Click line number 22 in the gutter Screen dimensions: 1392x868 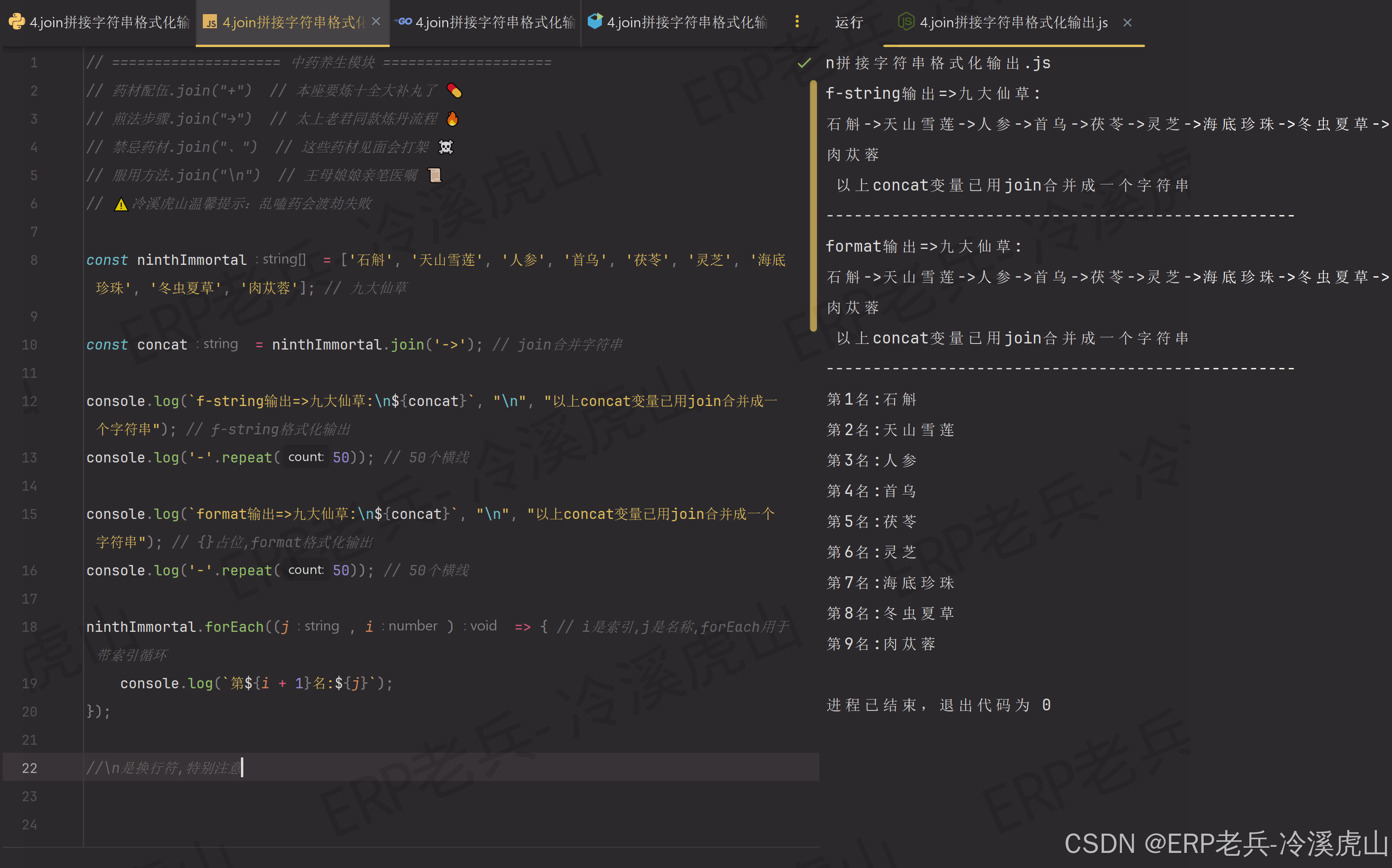pyautogui.click(x=29, y=768)
